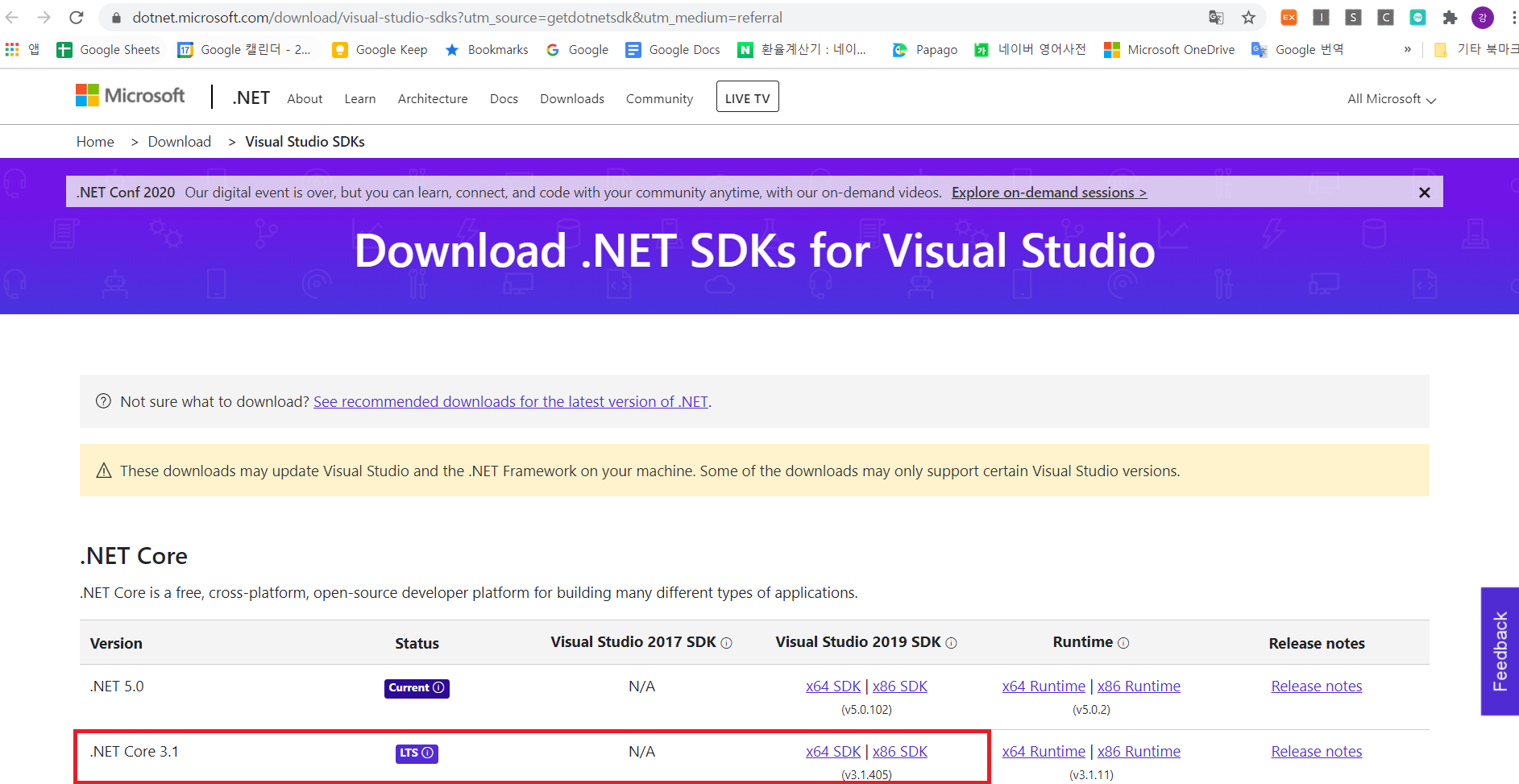Open Explore on-demand sessions link
This screenshot has height=784, width=1519.
pyautogui.click(x=1049, y=193)
